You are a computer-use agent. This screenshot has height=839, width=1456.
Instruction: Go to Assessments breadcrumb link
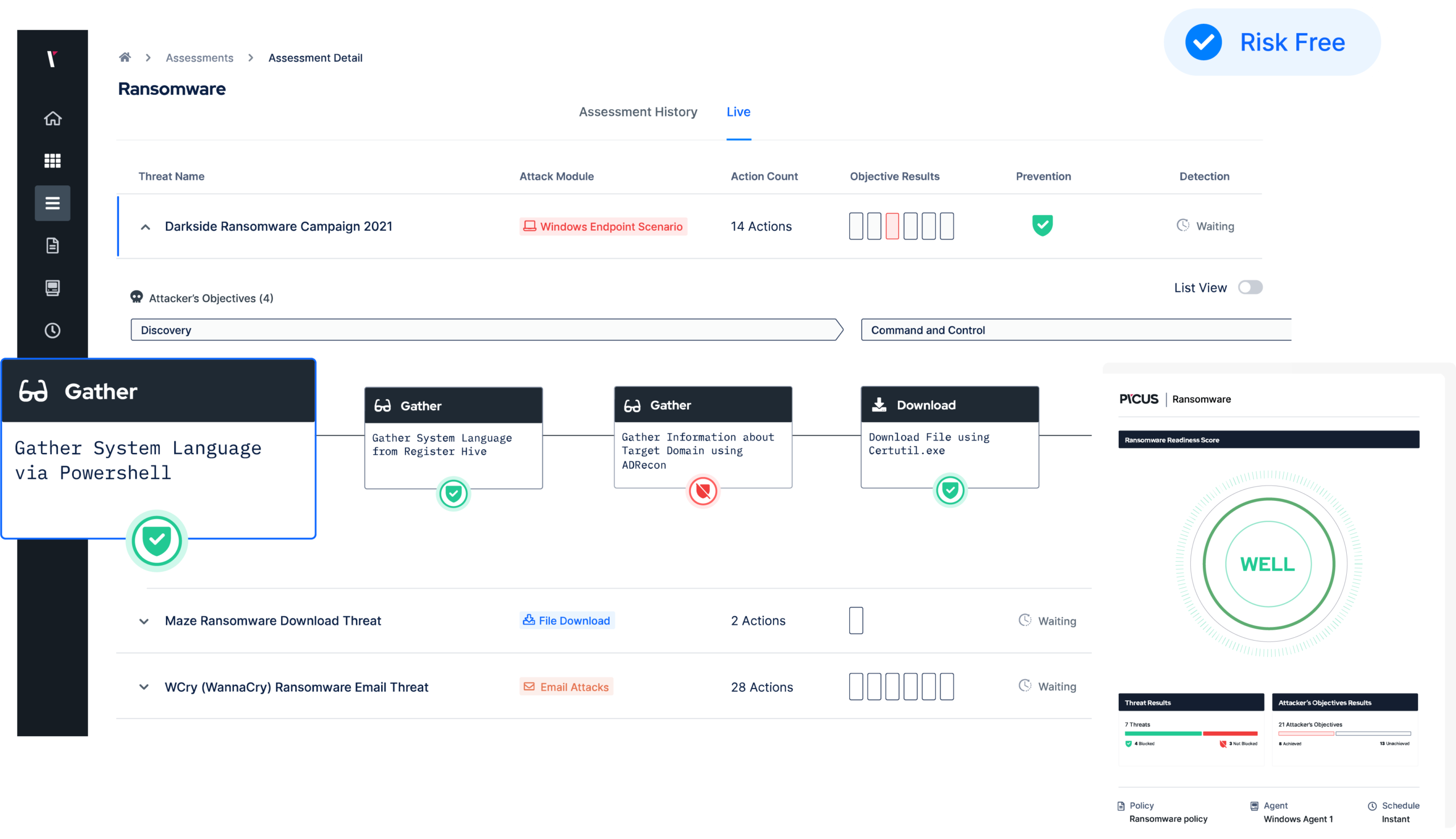pos(200,57)
